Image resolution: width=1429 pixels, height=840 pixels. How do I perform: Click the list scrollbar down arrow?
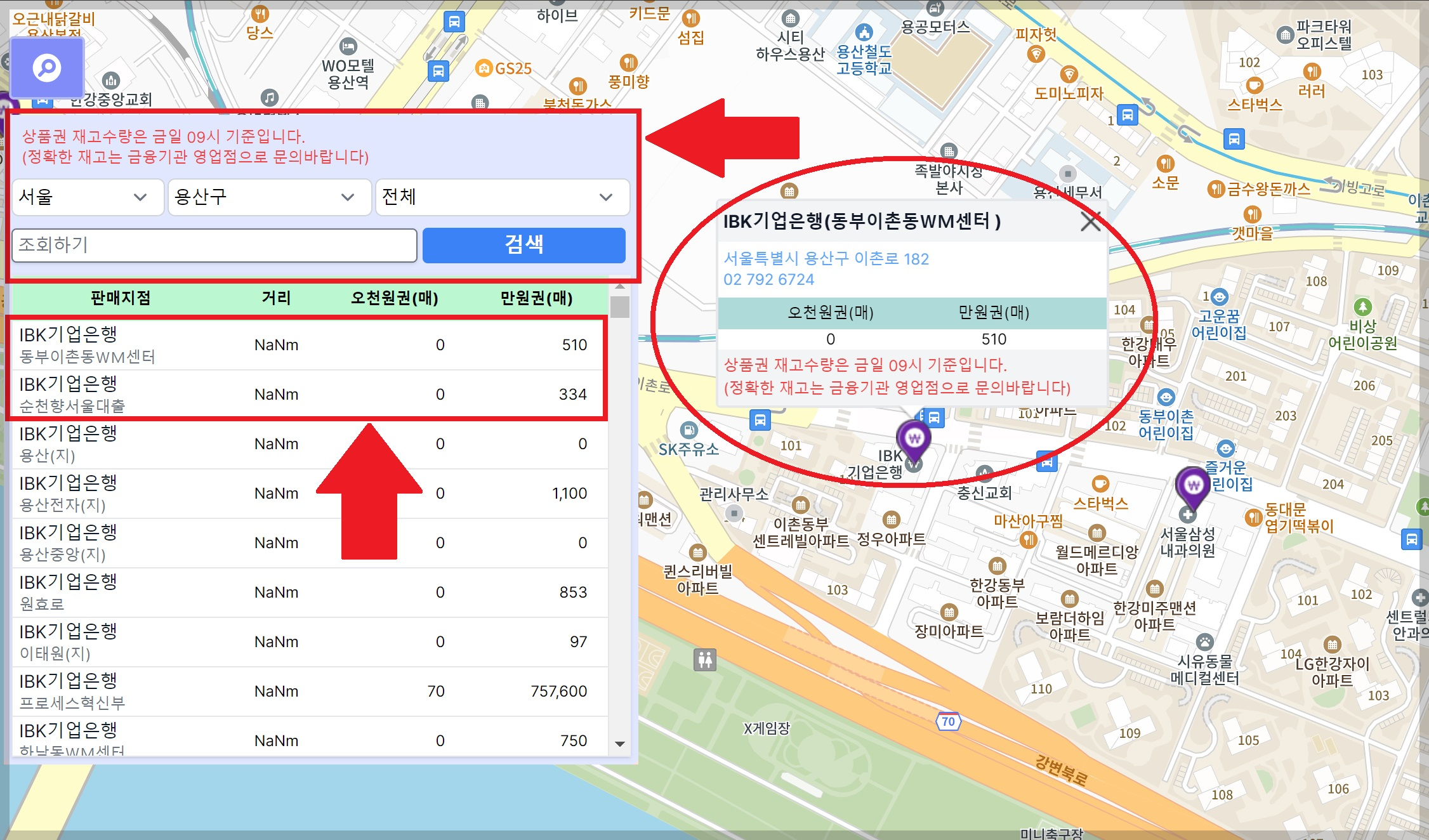(x=620, y=744)
